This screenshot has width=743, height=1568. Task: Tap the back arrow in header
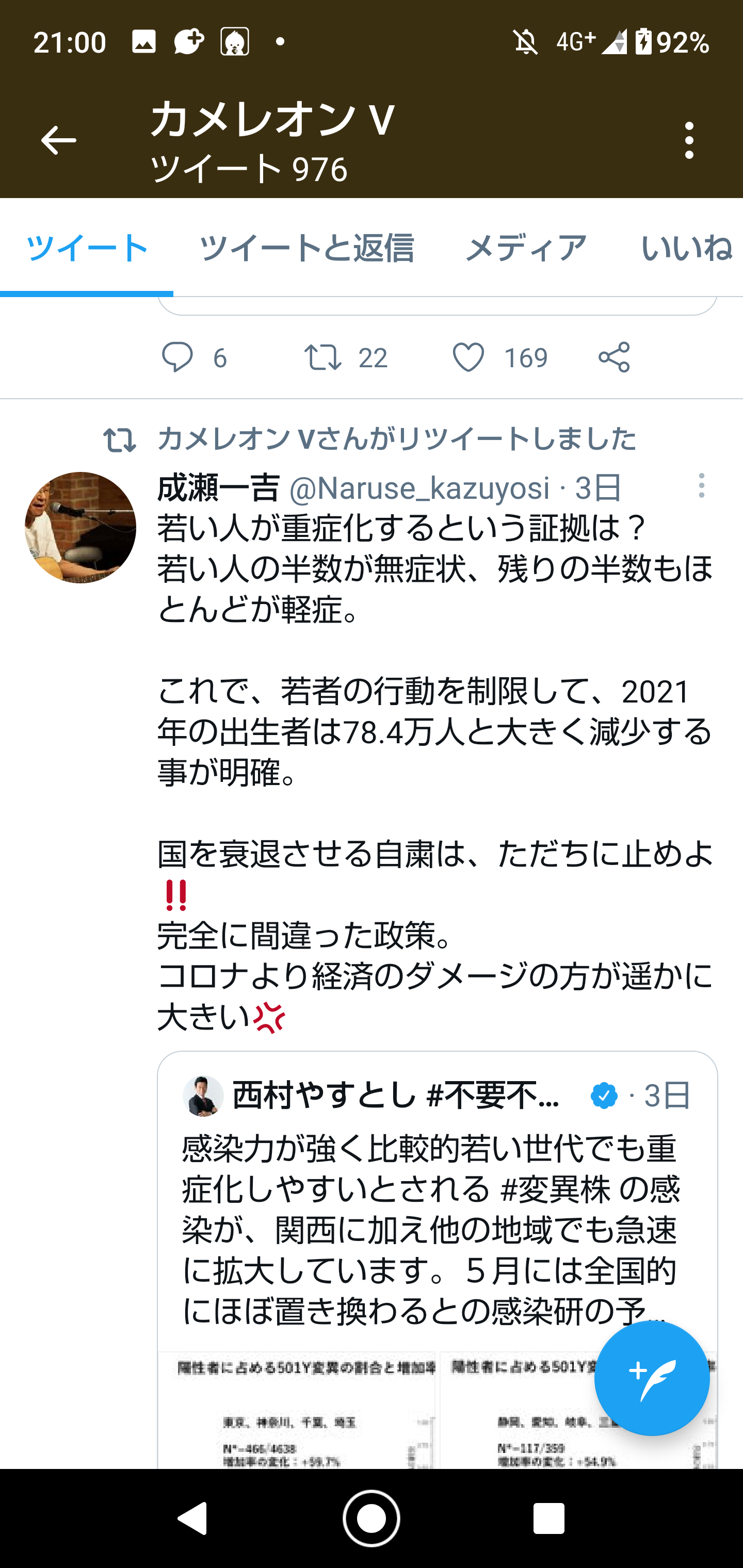(x=58, y=141)
